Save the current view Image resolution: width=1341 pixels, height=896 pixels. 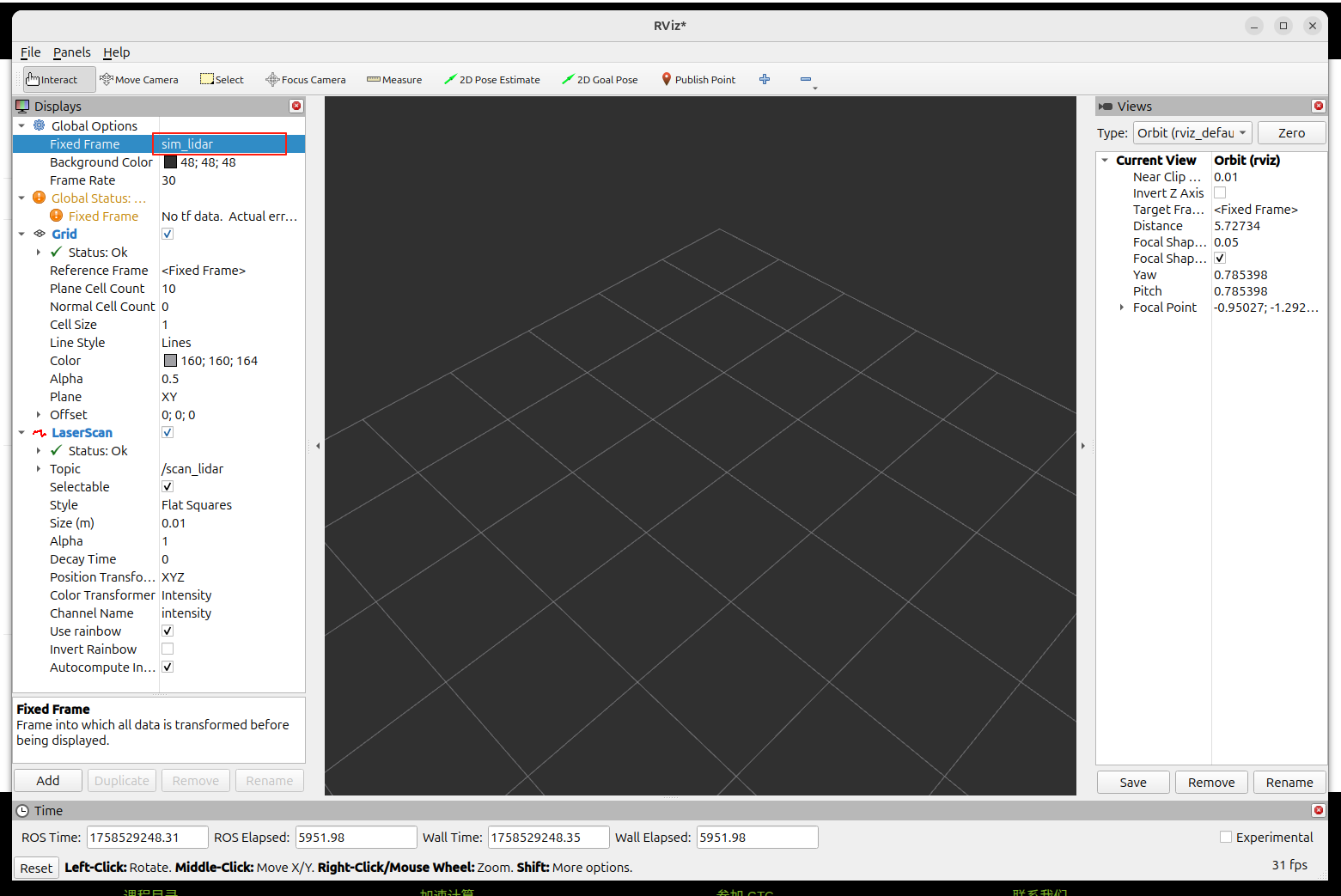coord(1133,783)
